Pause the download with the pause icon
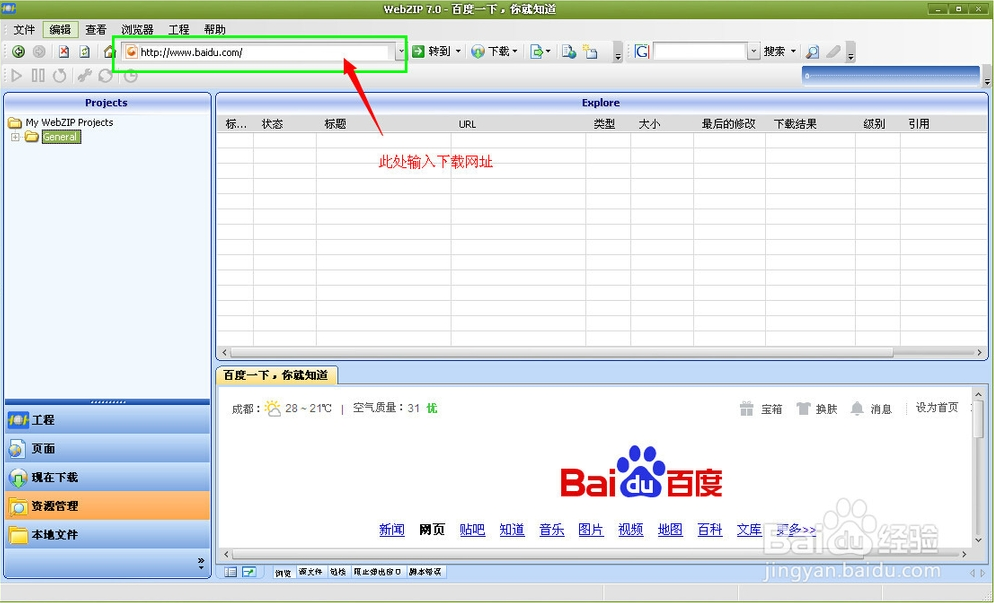Screen dimensions: 994x603 [38, 76]
